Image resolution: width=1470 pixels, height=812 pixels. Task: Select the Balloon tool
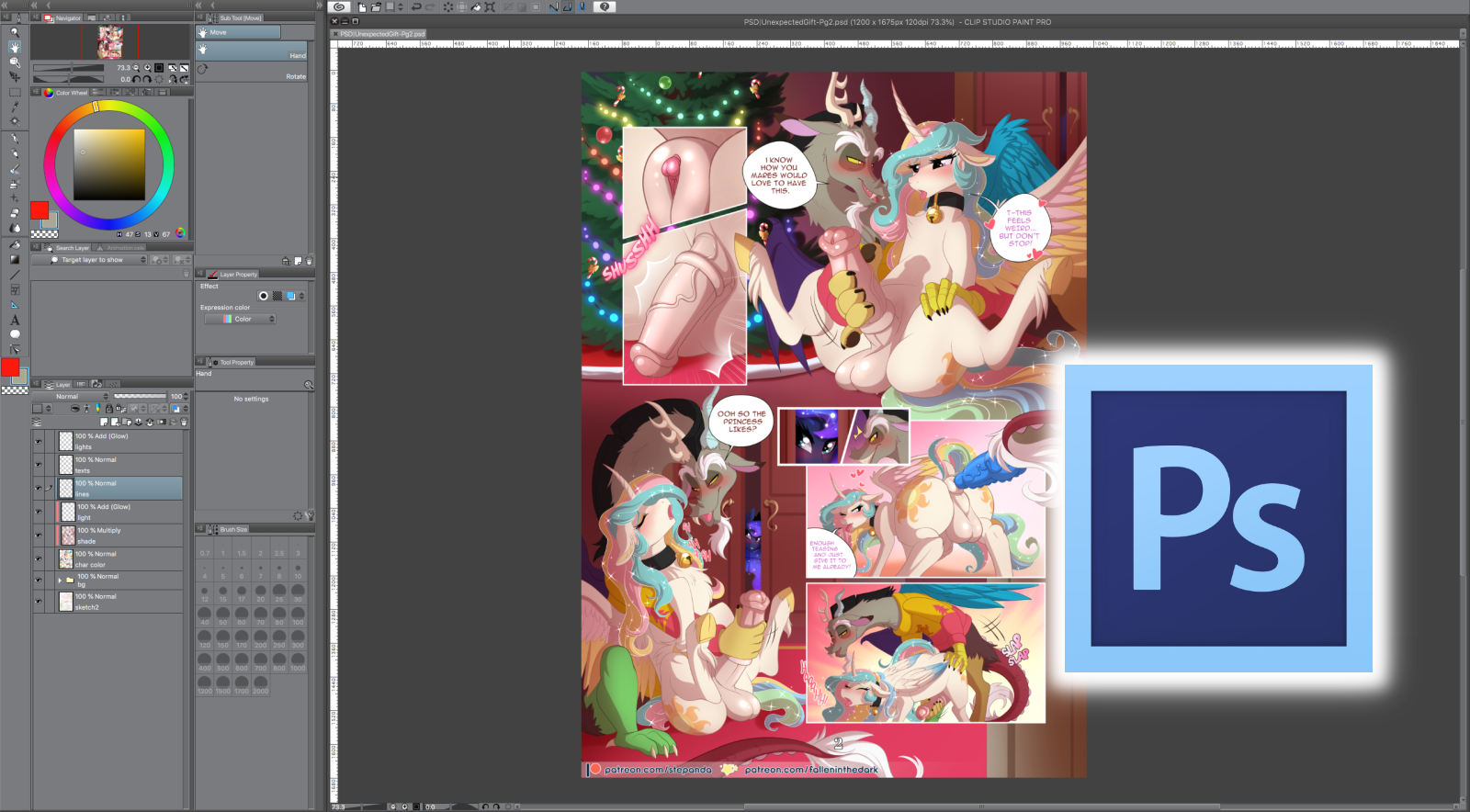[x=15, y=334]
